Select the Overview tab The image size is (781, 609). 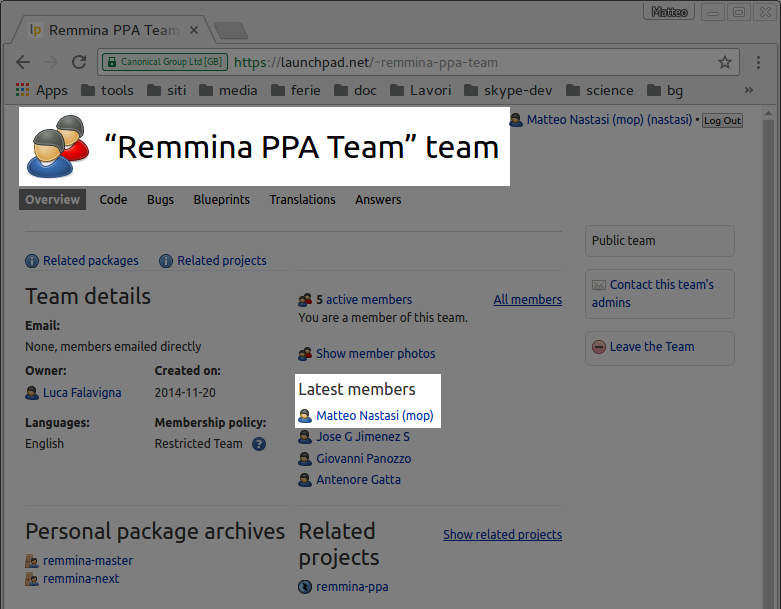[x=52, y=199]
